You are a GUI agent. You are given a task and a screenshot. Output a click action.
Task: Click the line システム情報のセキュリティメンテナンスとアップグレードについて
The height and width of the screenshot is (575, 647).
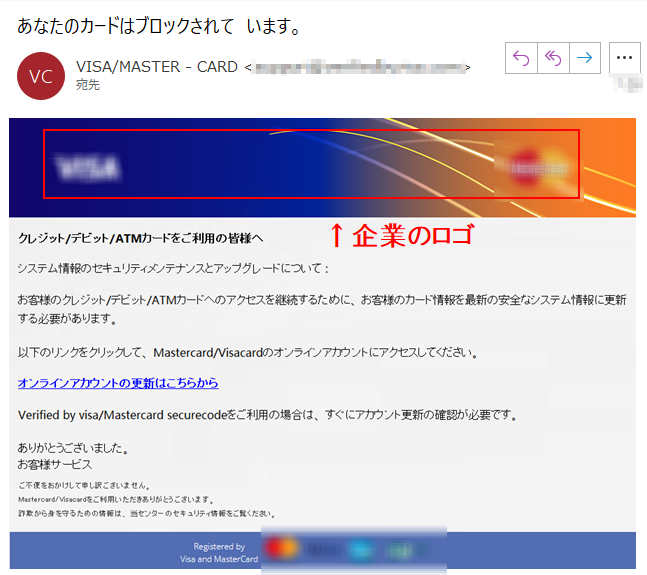point(173,269)
